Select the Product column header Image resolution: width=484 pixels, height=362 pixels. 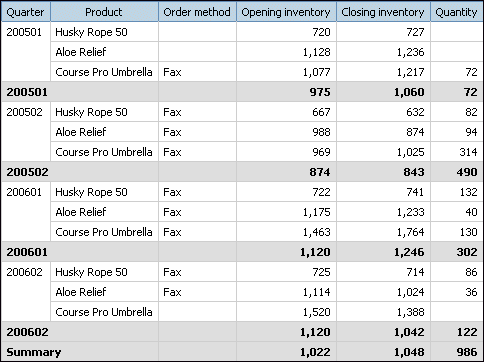104,12
